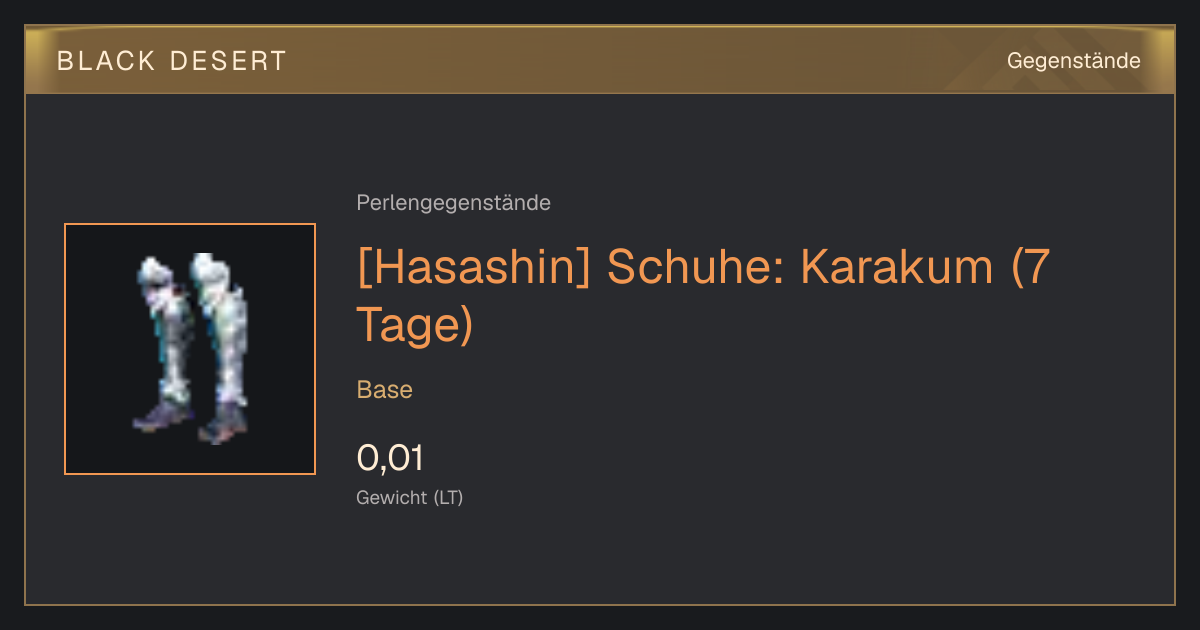1200x630 pixels.
Task: Click the 0,01 weight value
Action: point(390,458)
